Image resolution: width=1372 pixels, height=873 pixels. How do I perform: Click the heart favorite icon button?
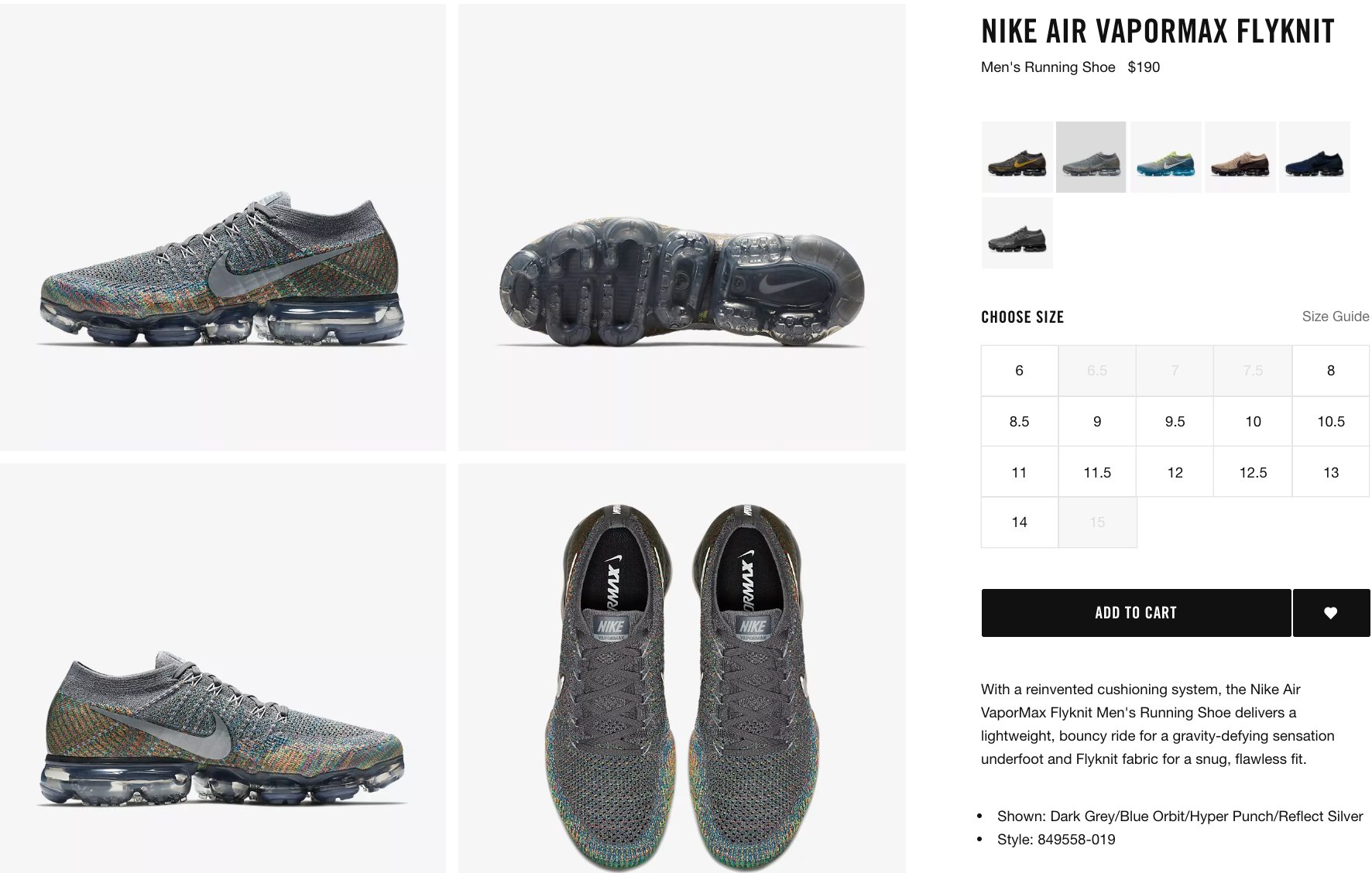coord(1331,613)
